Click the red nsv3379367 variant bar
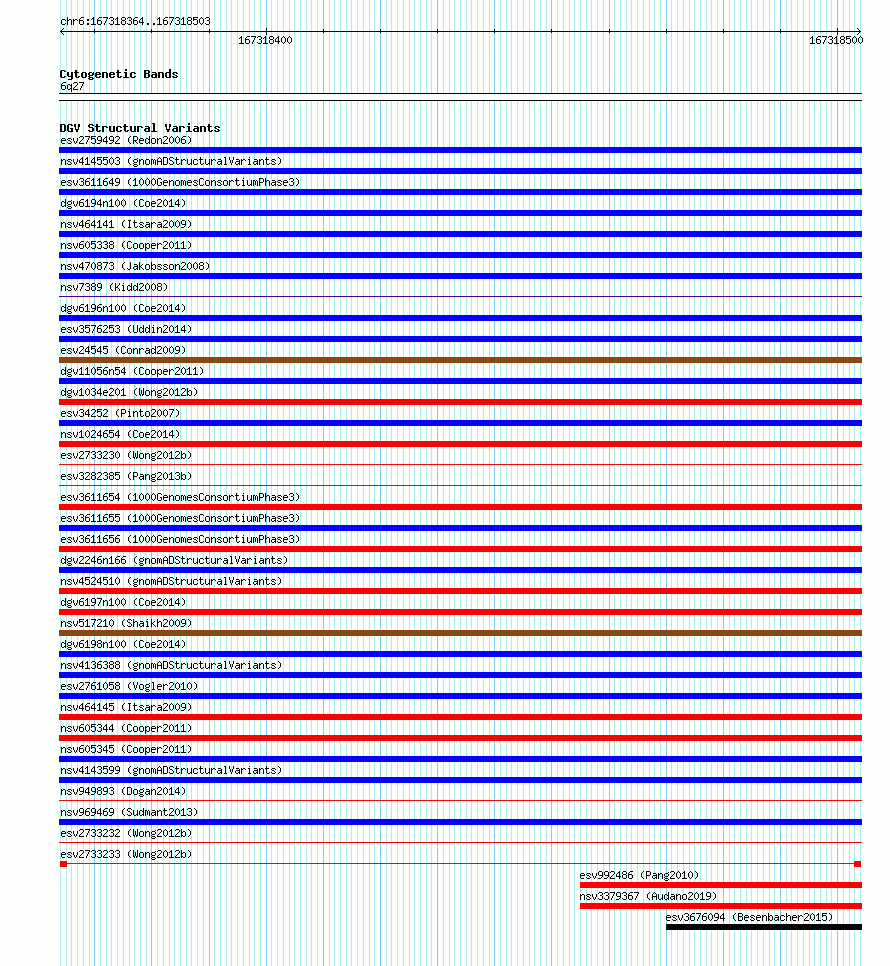 click(x=721, y=906)
